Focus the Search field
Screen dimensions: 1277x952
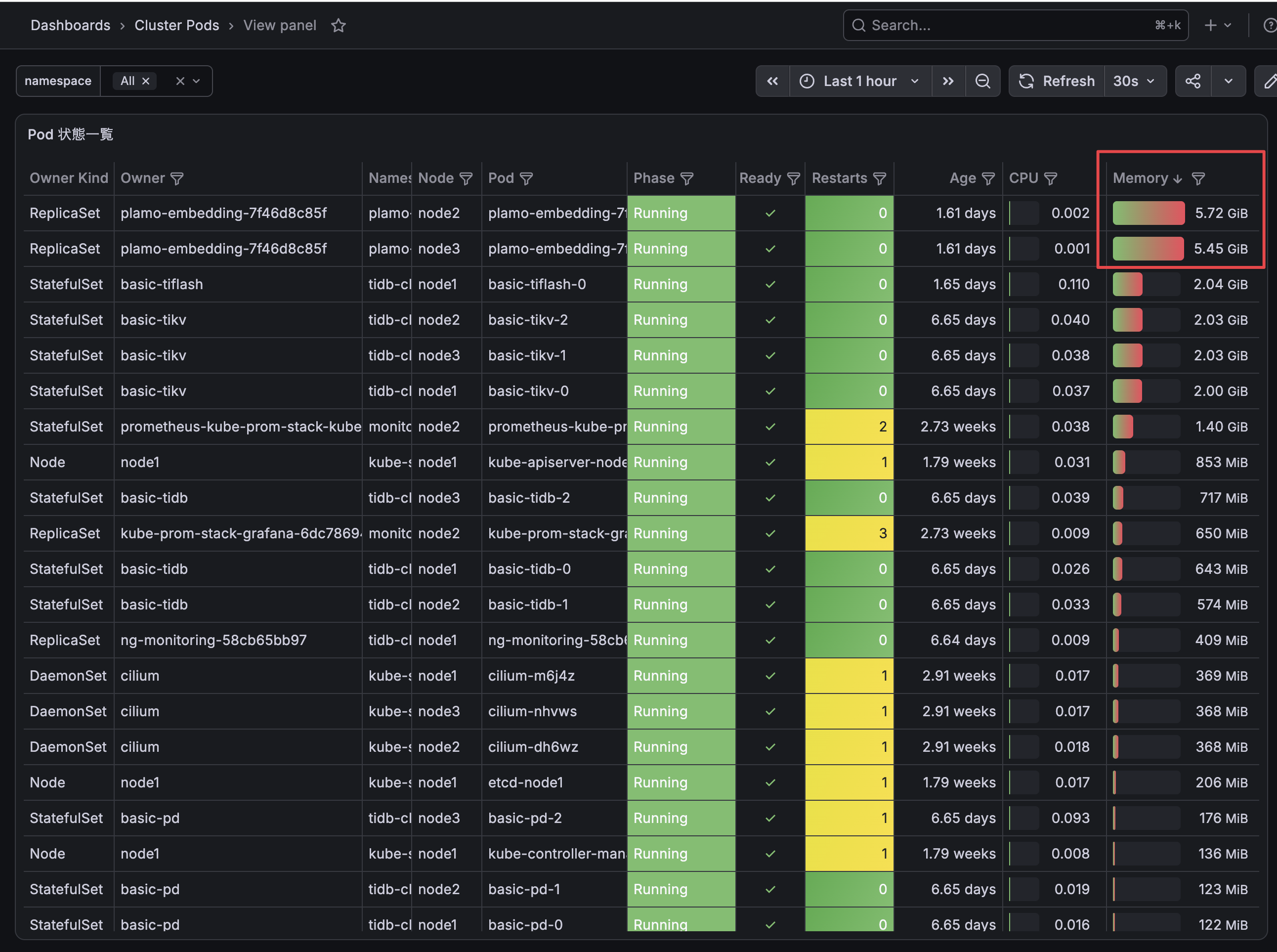pyautogui.click(x=1016, y=25)
